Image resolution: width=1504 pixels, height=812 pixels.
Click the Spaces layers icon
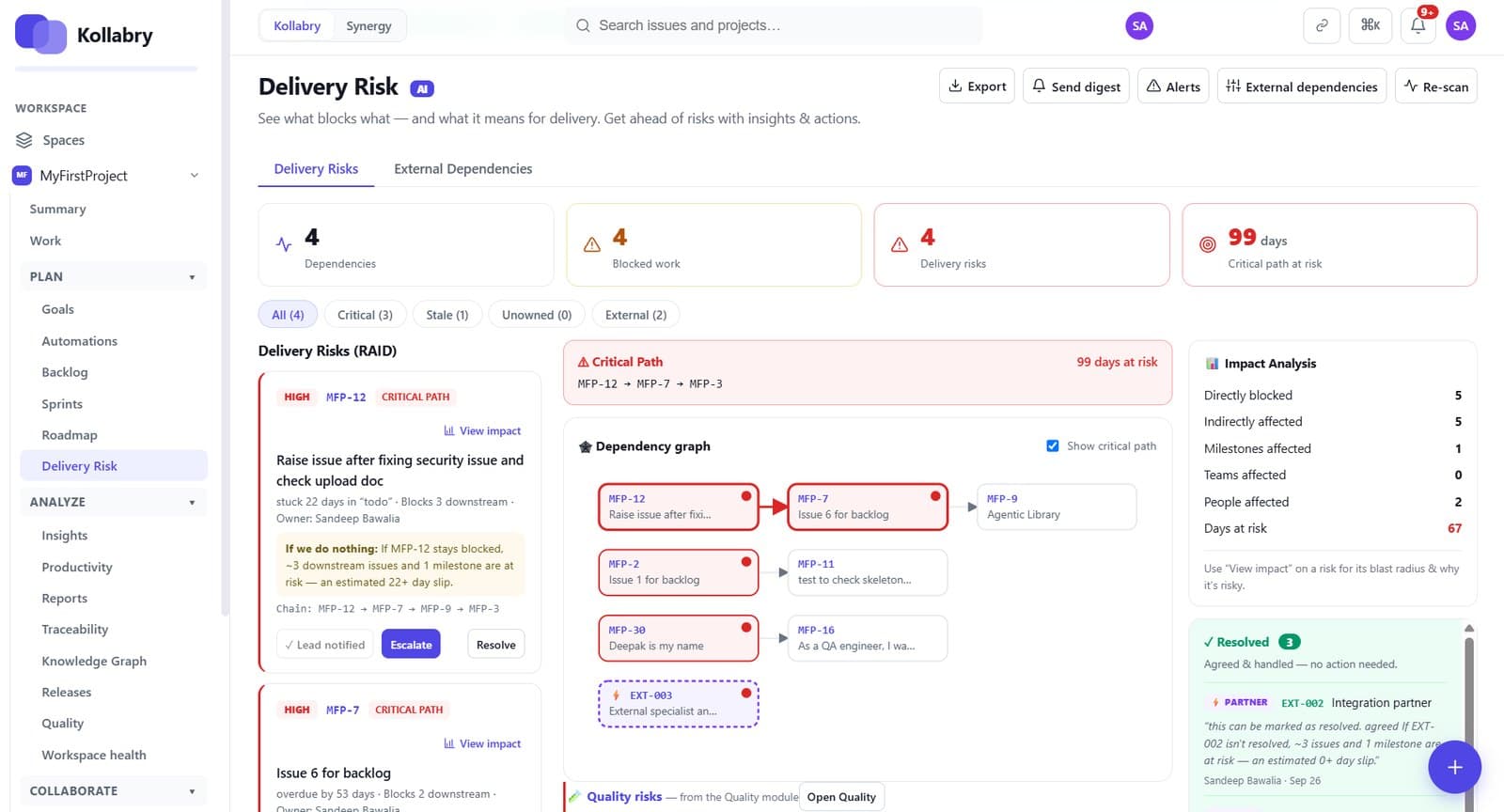[24, 140]
